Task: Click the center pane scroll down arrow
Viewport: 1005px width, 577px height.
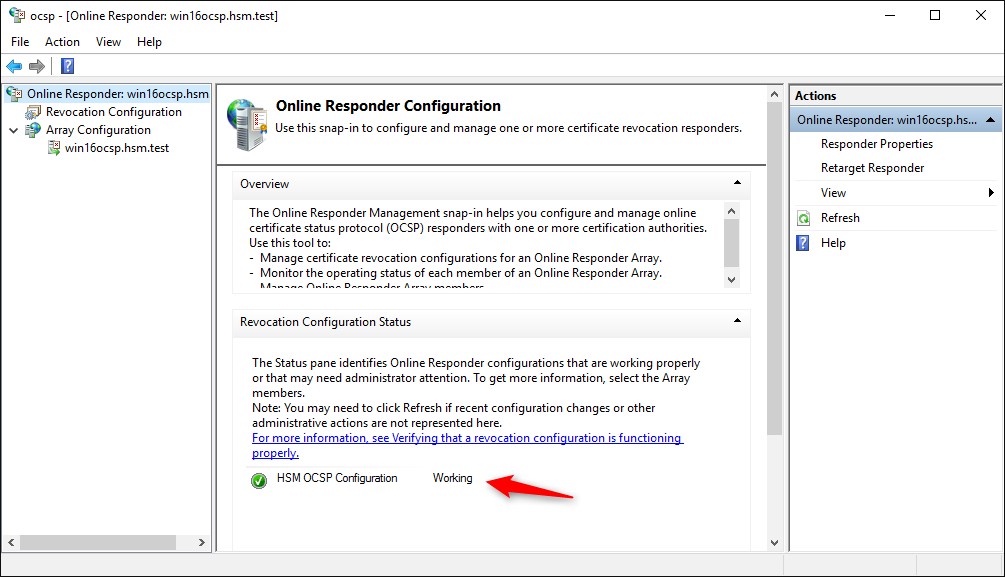Action: 774,542
